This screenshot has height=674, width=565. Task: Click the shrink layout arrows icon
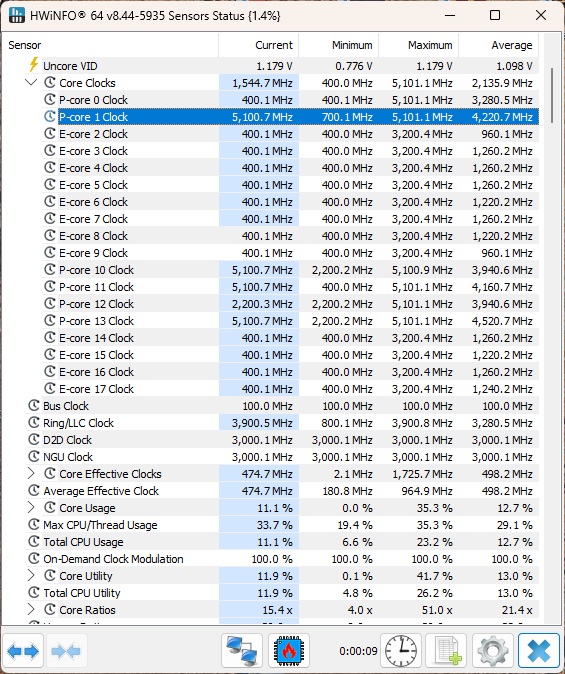65,651
